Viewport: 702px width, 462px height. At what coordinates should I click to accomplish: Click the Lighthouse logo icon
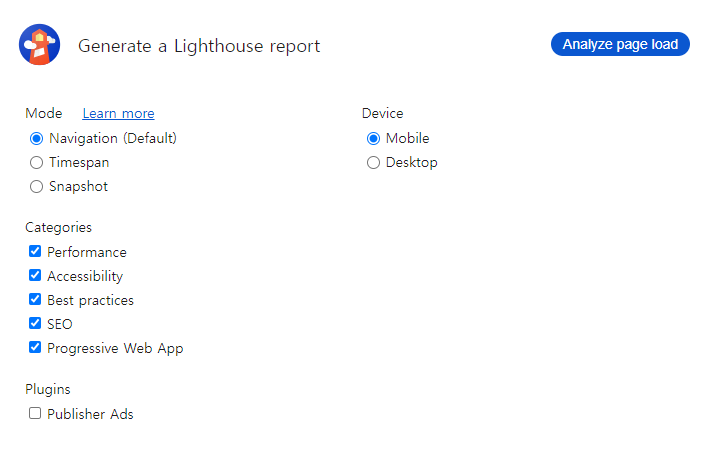tap(39, 45)
